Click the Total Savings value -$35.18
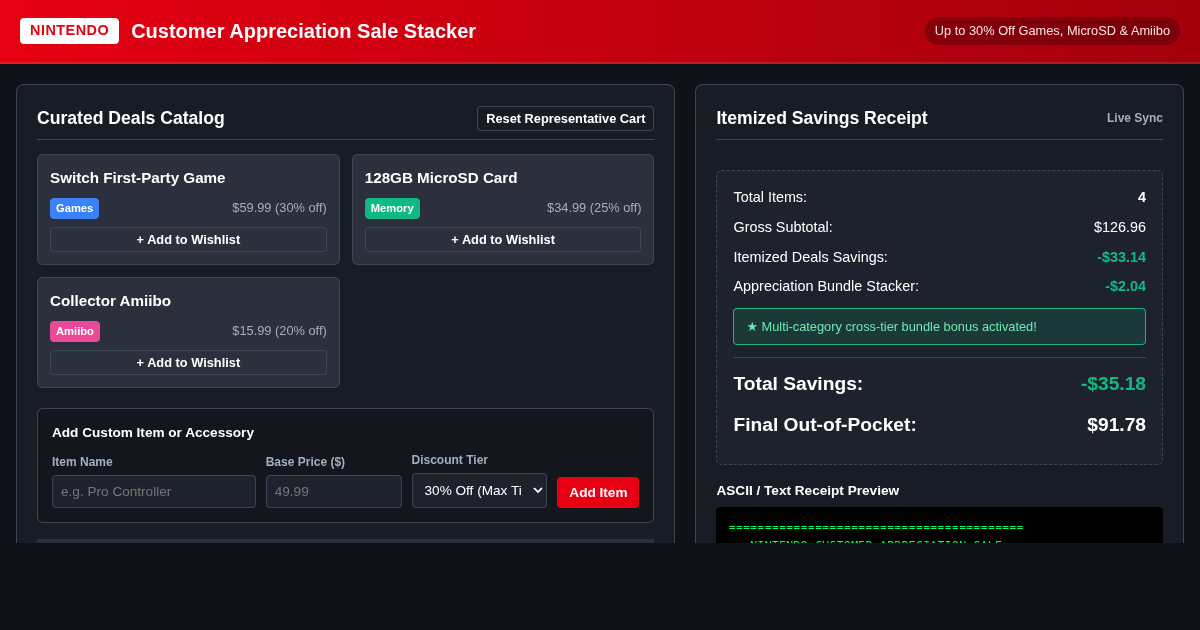This screenshot has height=630, width=1200. pos(1113,384)
